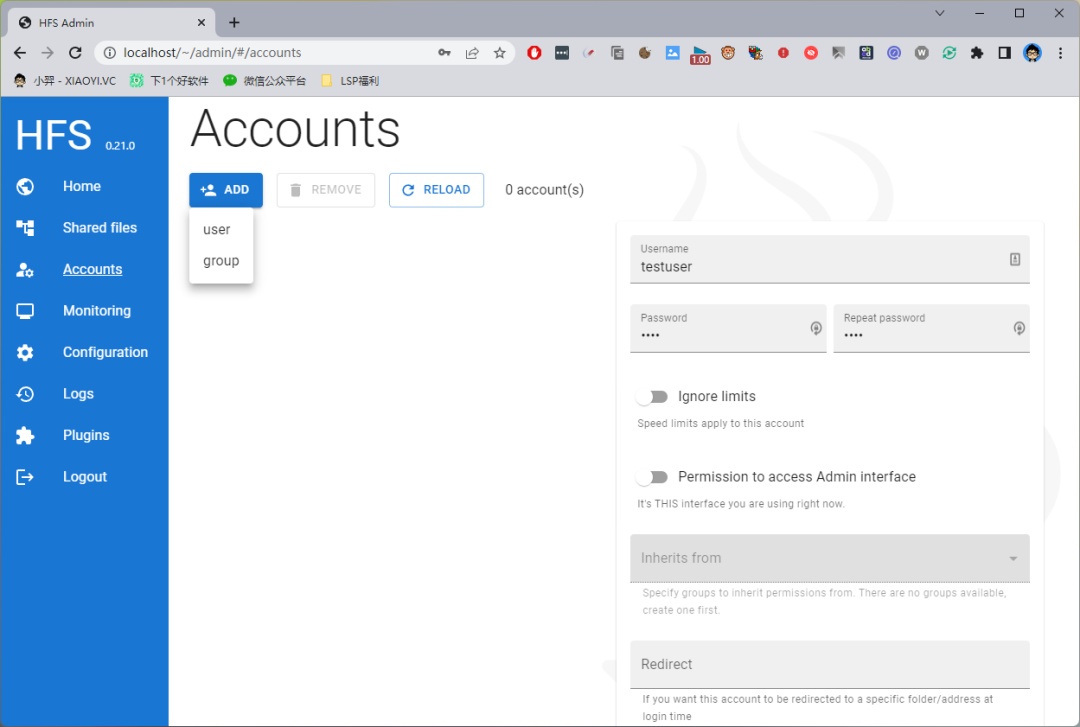Click the Monitoring screen icon

coord(25,311)
